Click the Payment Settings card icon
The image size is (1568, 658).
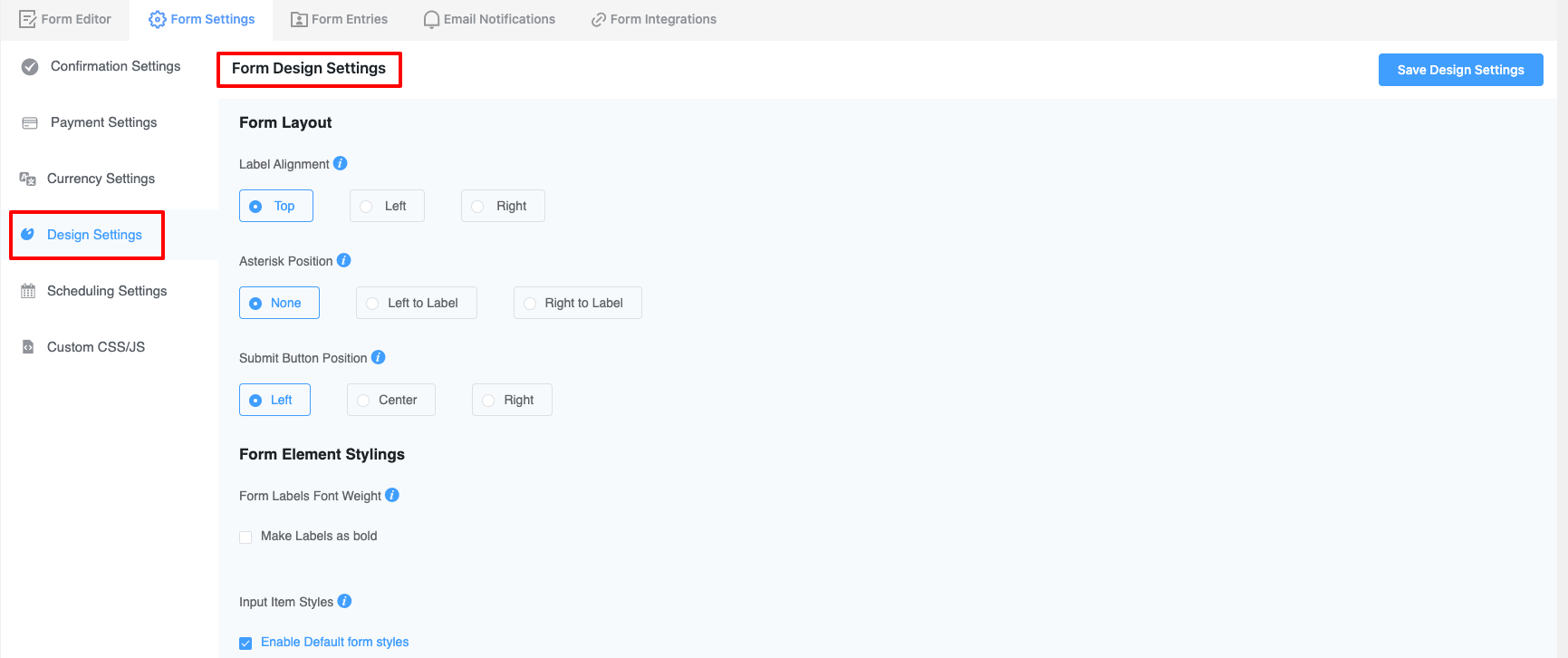tap(30, 123)
